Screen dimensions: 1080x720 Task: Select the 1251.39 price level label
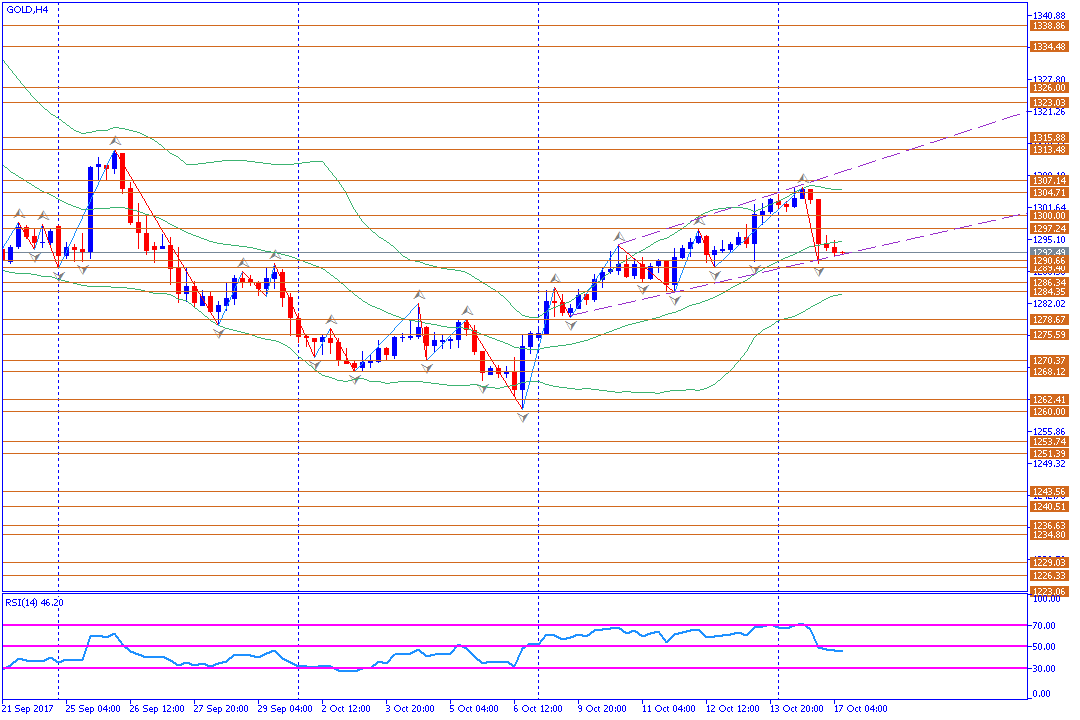[1049, 453]
